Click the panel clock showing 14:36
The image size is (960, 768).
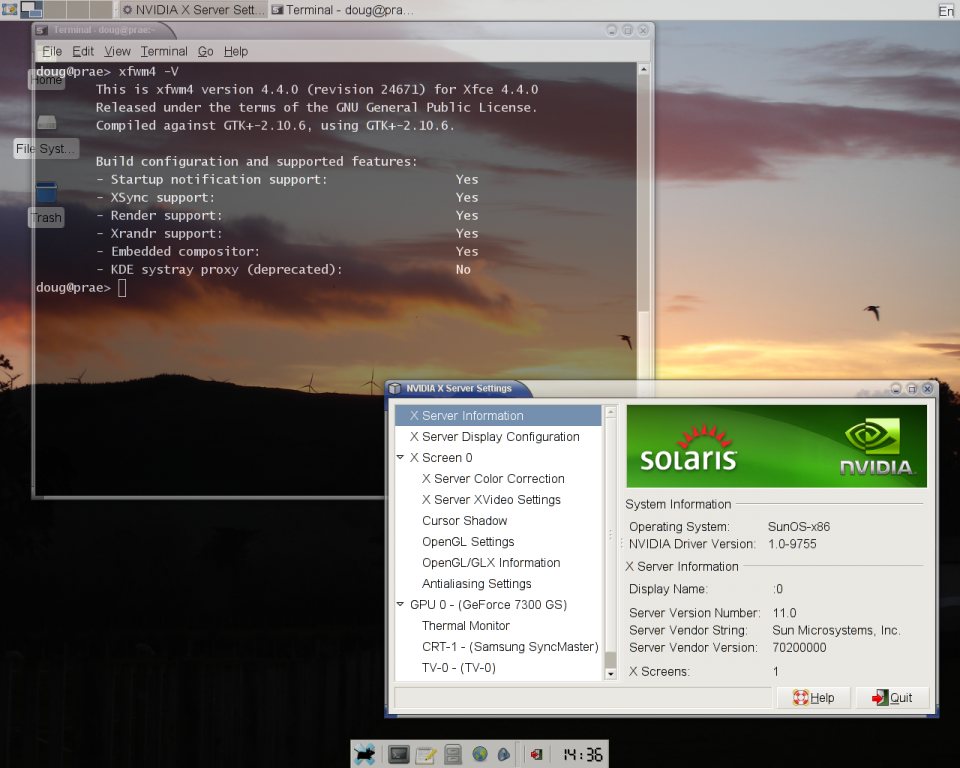click(x=583, y=755)
